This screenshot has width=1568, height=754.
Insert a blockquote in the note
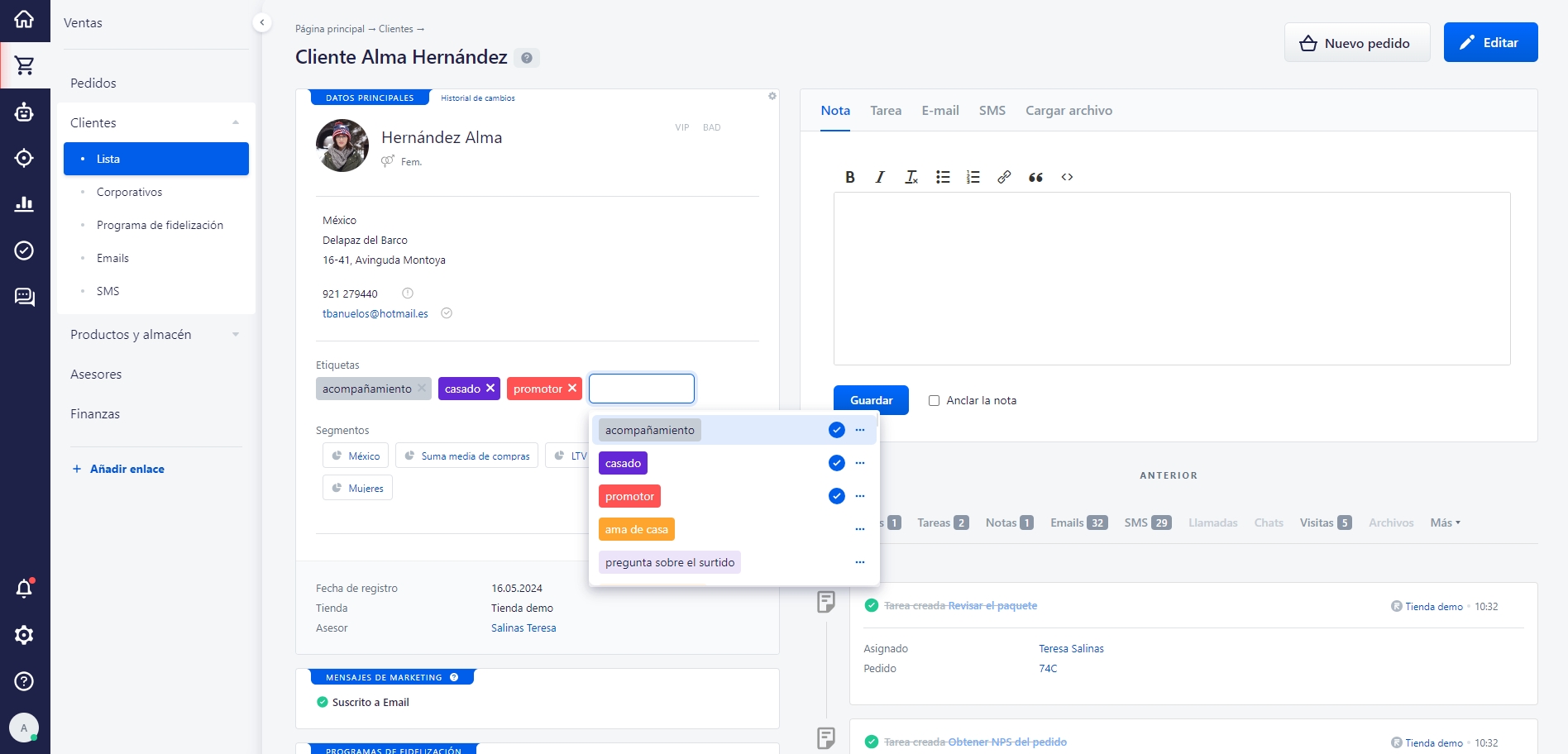[1035, 177]
